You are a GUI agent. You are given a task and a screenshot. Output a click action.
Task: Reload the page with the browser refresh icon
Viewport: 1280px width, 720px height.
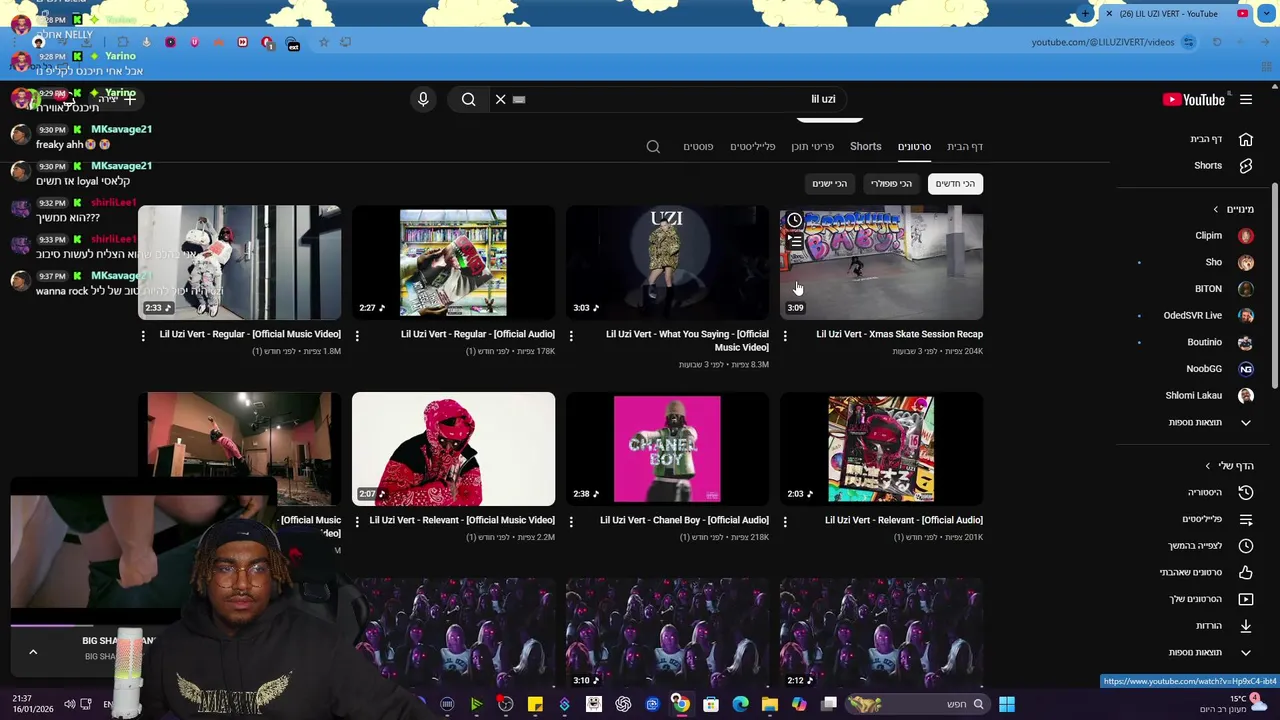tap(1217, 42)
